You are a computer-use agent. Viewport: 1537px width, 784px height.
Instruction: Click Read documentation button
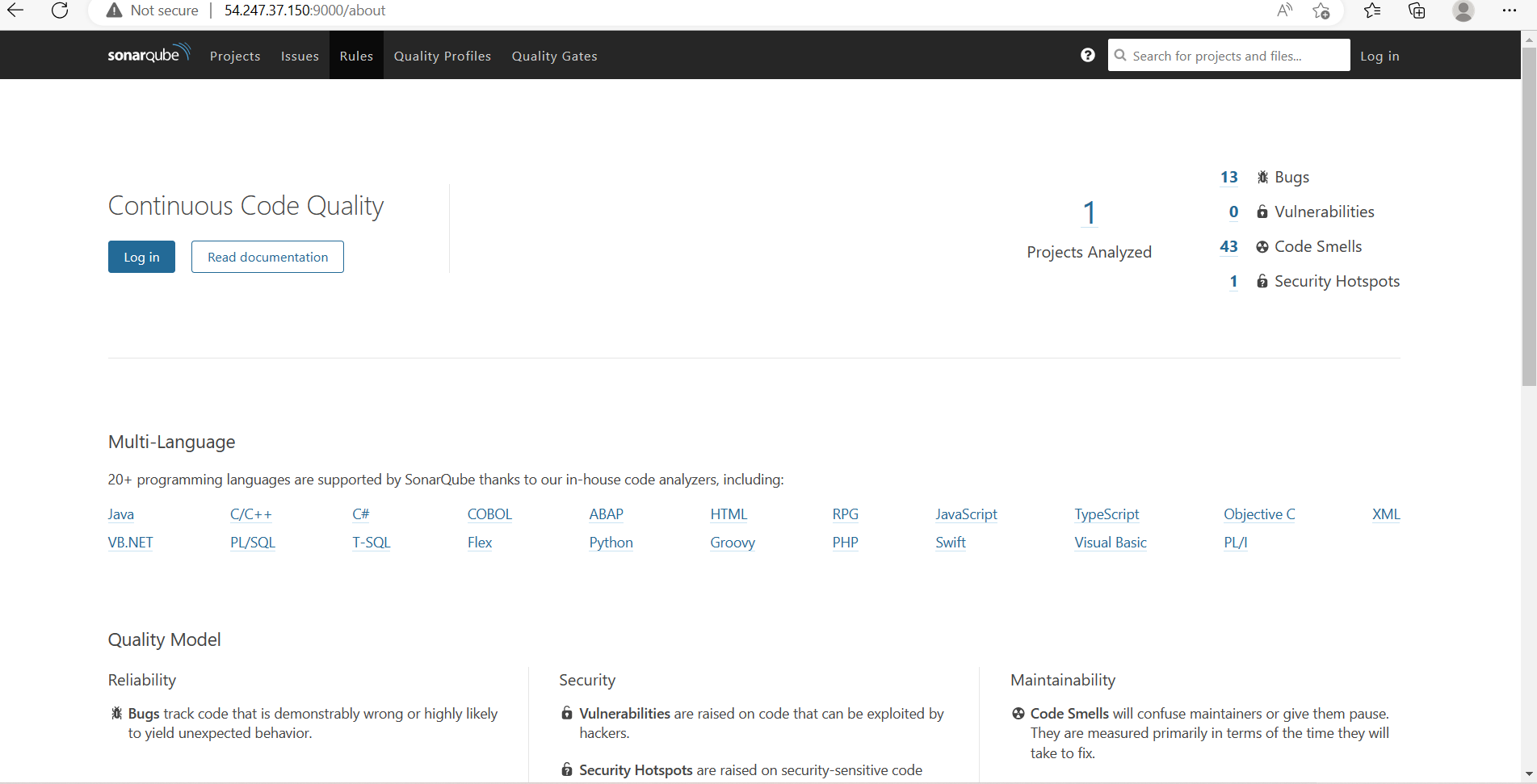tap(267, 257)
